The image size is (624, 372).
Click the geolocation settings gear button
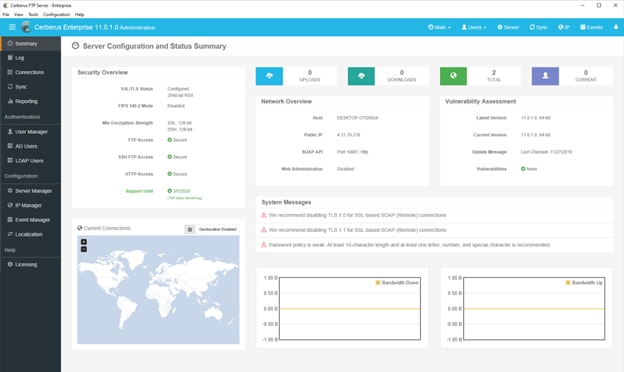click(190, 230)
